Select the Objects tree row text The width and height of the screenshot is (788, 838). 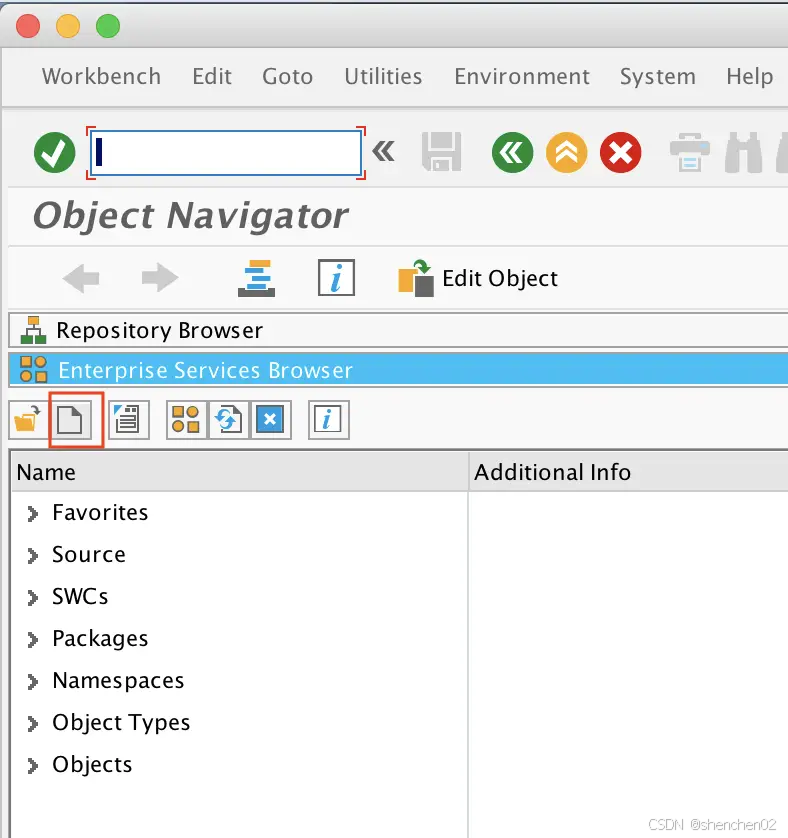92,765
